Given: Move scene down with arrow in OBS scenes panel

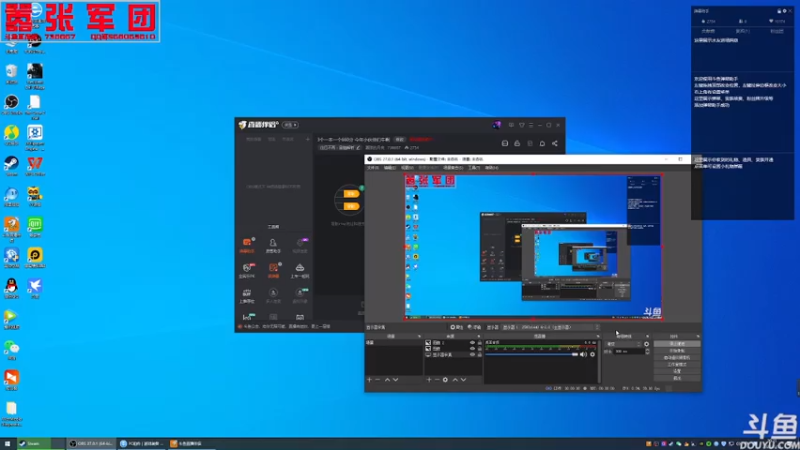Looking at the screenshot, I should point(395,380).
